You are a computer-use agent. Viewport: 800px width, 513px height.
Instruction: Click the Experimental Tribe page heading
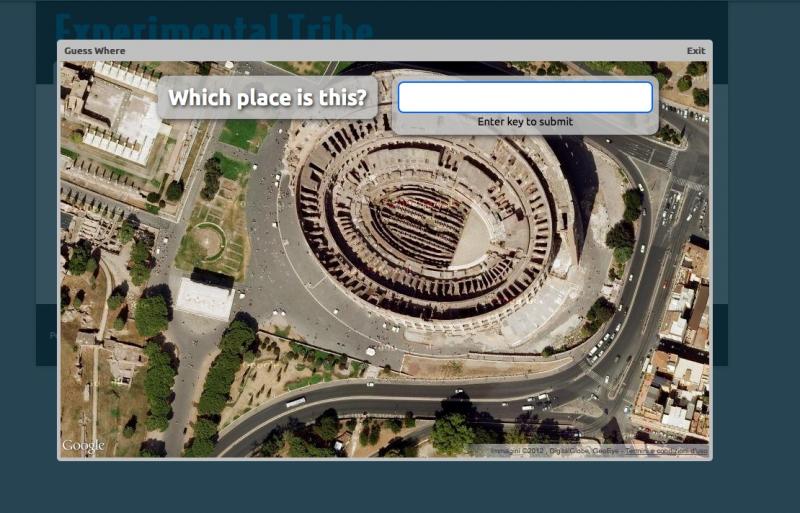point(214,27)
